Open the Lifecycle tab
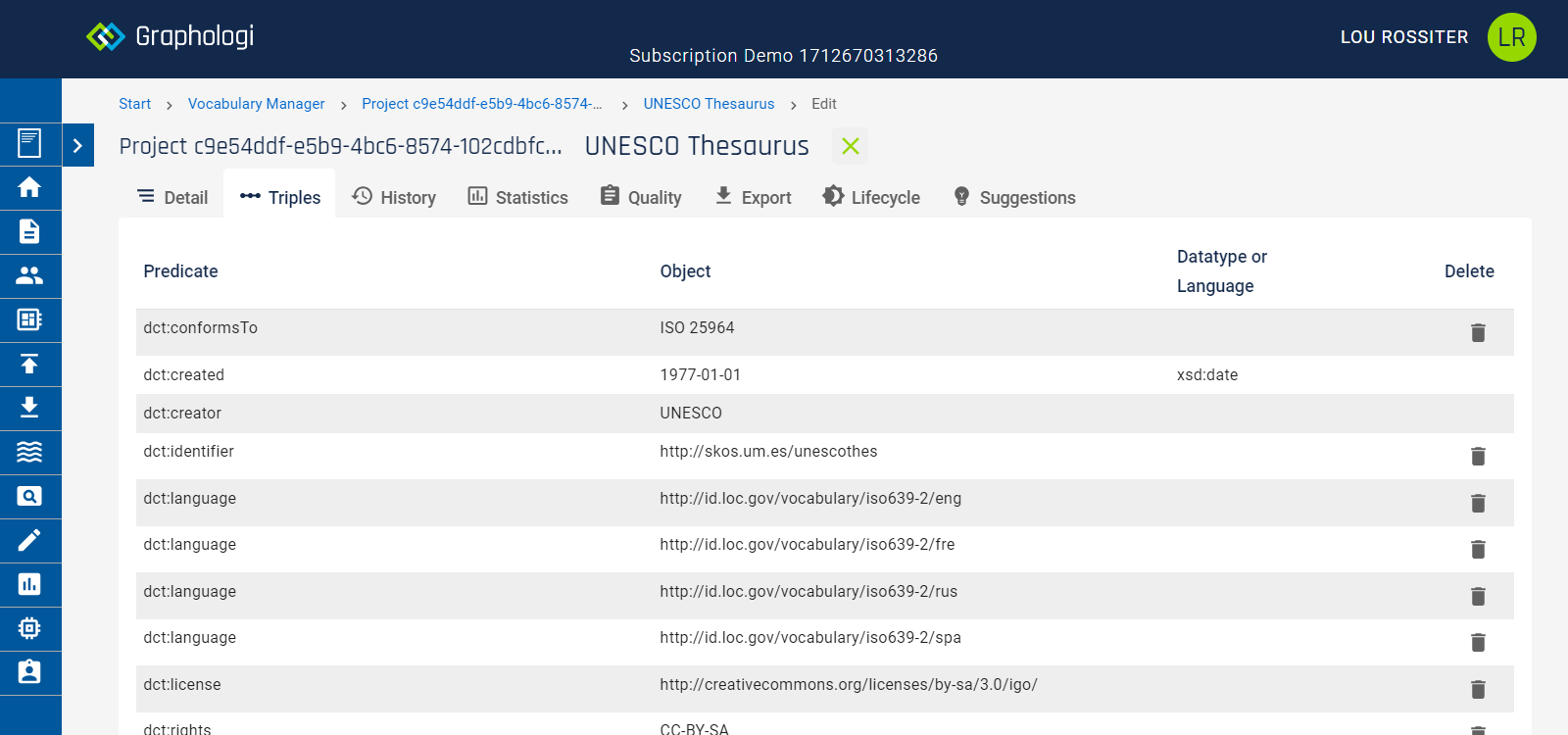 point(871,197)
